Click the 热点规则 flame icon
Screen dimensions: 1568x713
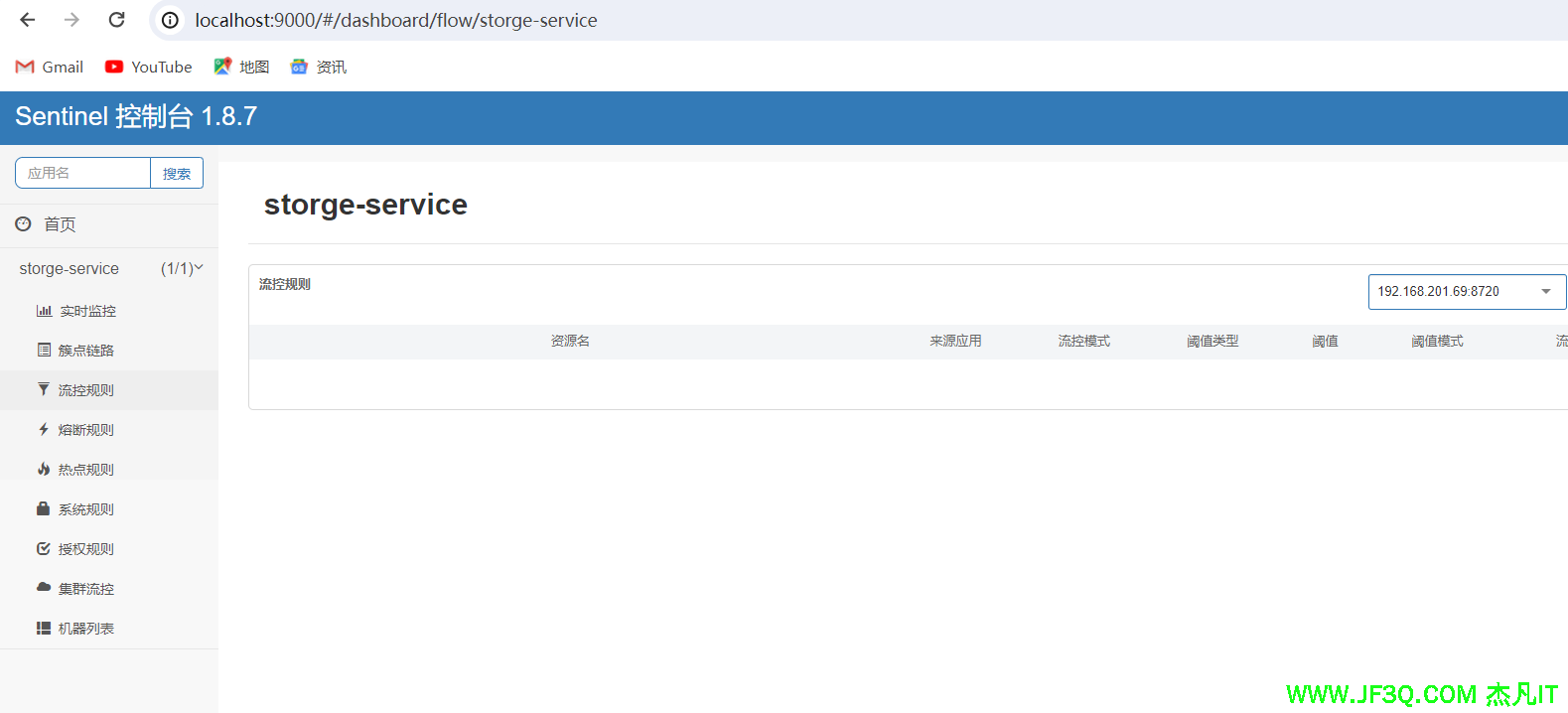coord(44,469)
